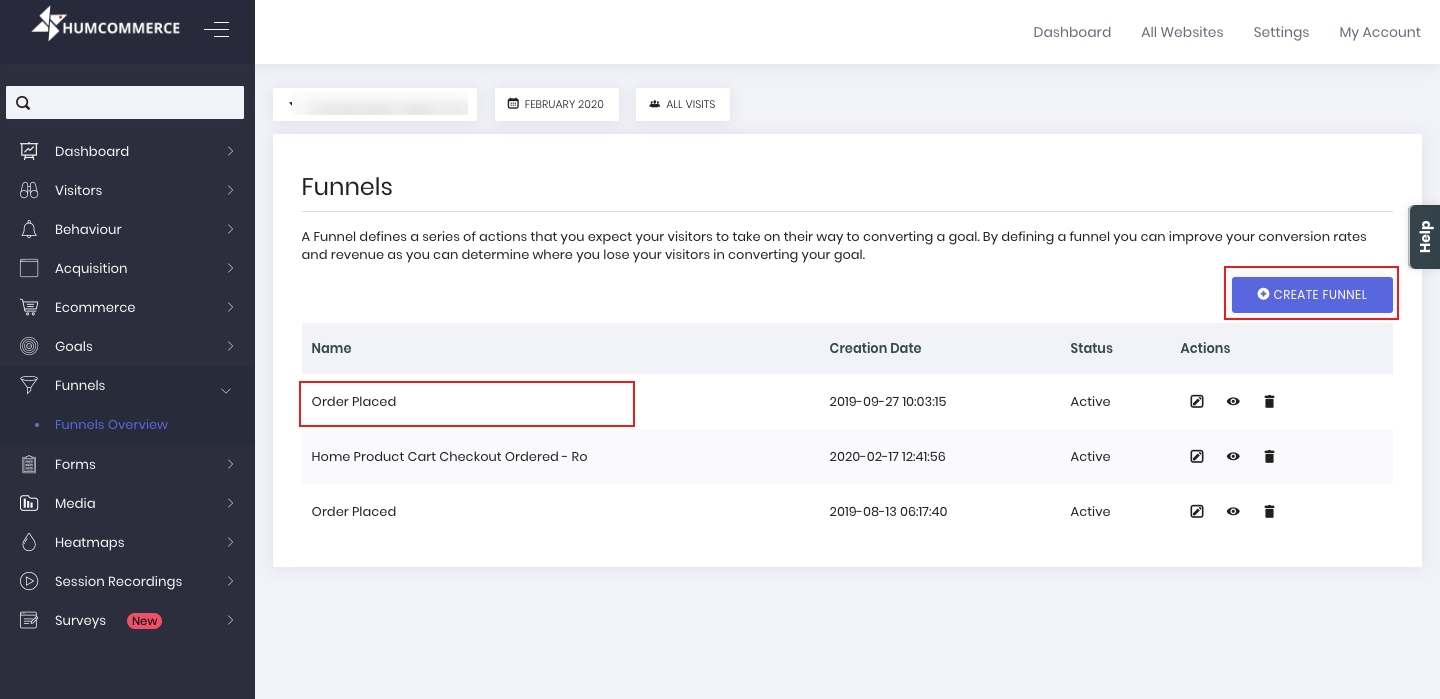Delete the first 'Order Placed' funnel using trash icon
Screen dimensions: 1440x699
1268,401
